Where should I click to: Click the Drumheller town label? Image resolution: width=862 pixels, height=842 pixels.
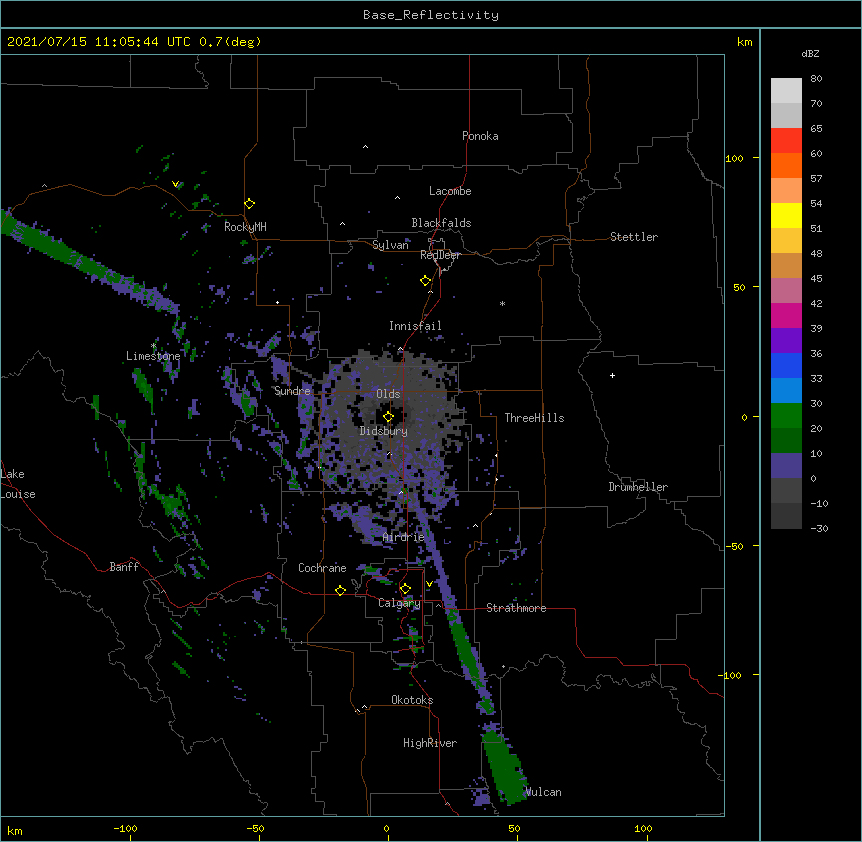point(638,487)
